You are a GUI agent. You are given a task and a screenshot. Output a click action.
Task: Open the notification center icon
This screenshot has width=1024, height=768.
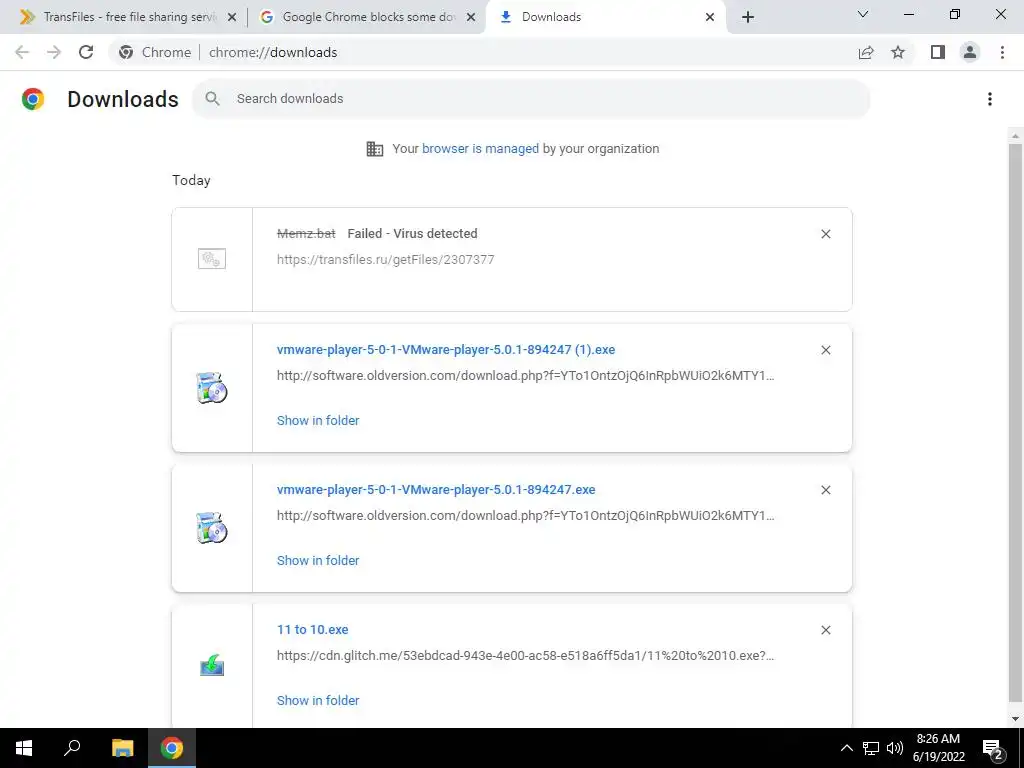(x=993, y=748)
